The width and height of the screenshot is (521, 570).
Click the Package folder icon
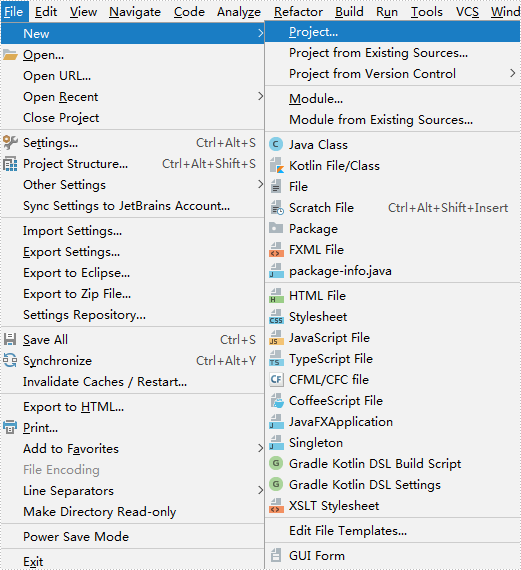[x=276, y=228]
